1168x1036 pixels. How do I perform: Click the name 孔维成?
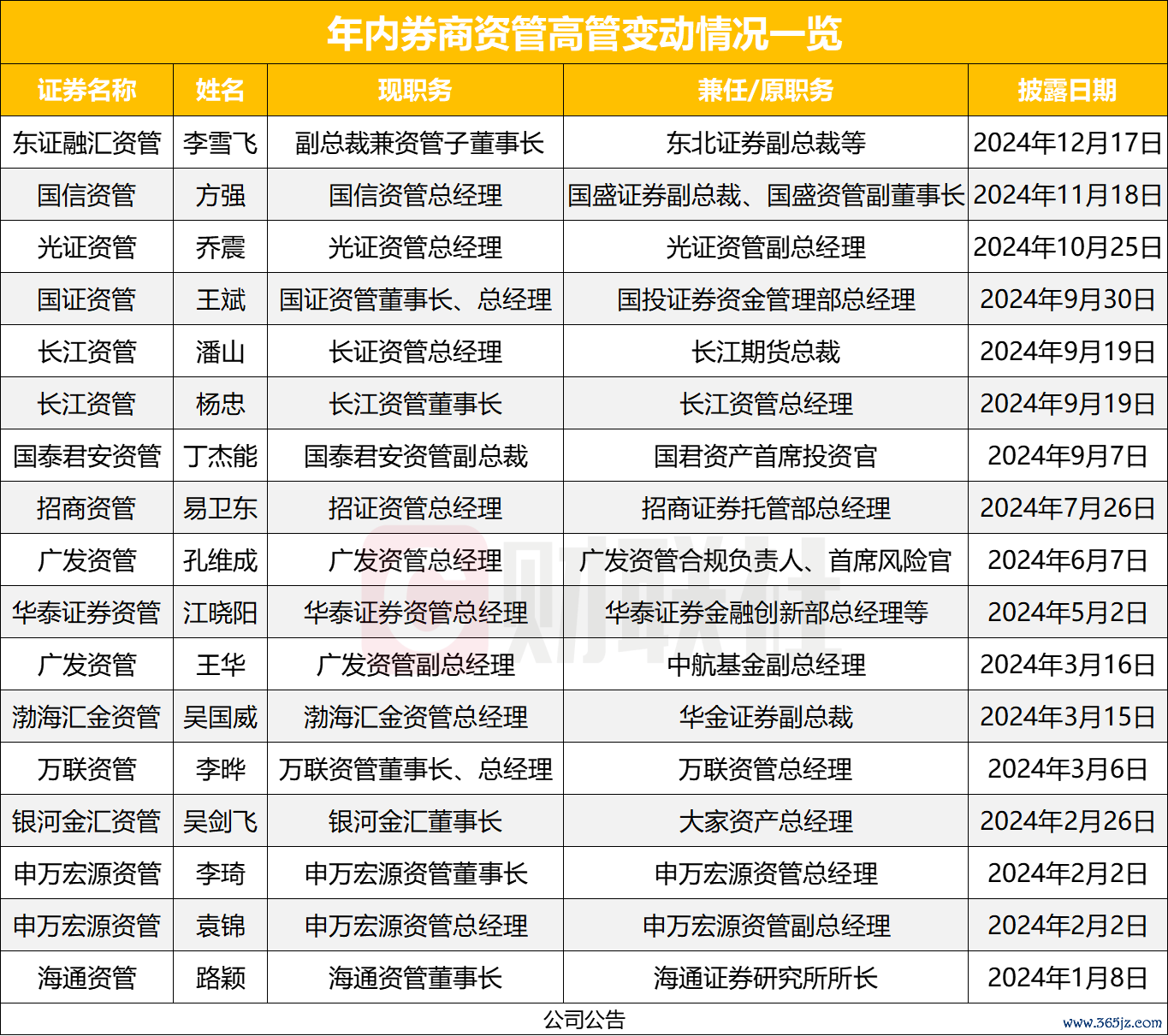click(x=220, y=560)
